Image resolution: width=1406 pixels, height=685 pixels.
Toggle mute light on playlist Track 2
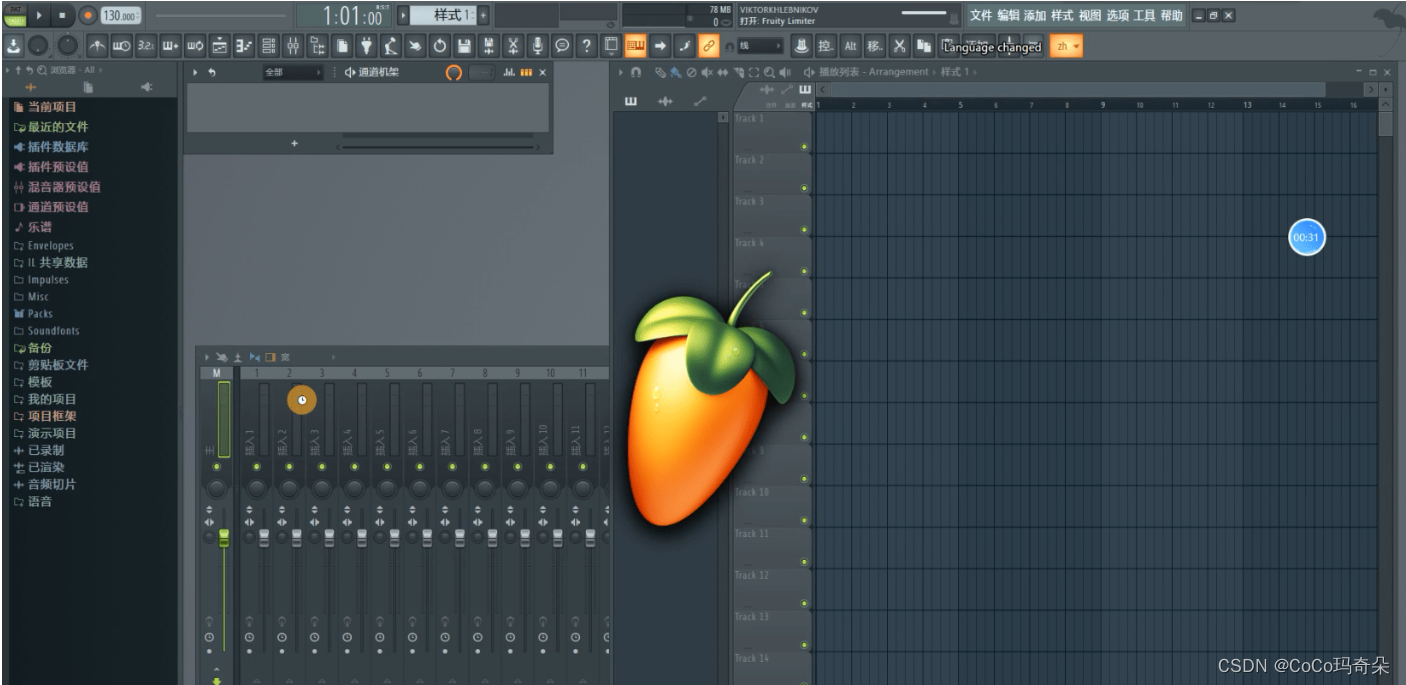(804, 188)
